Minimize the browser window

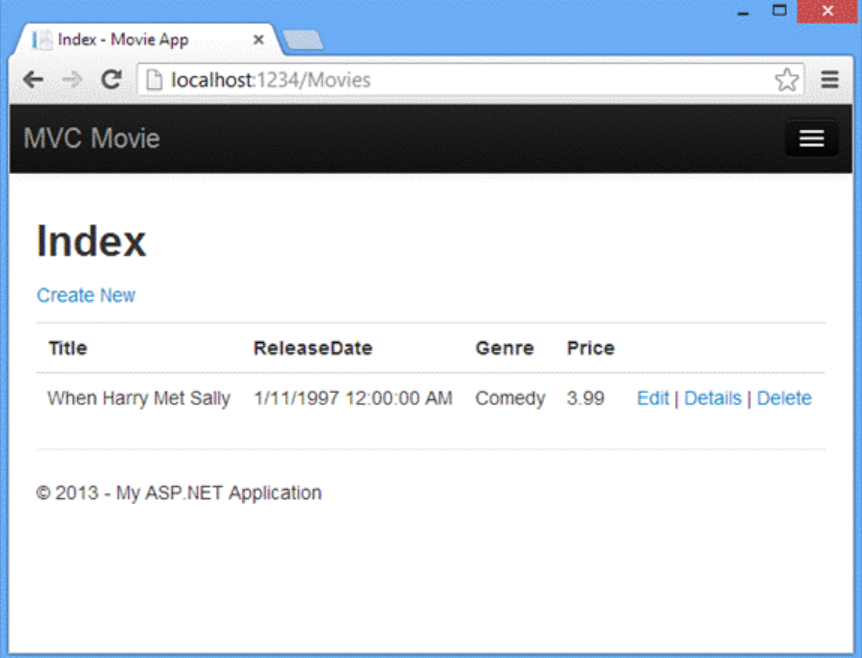point(744,13)
